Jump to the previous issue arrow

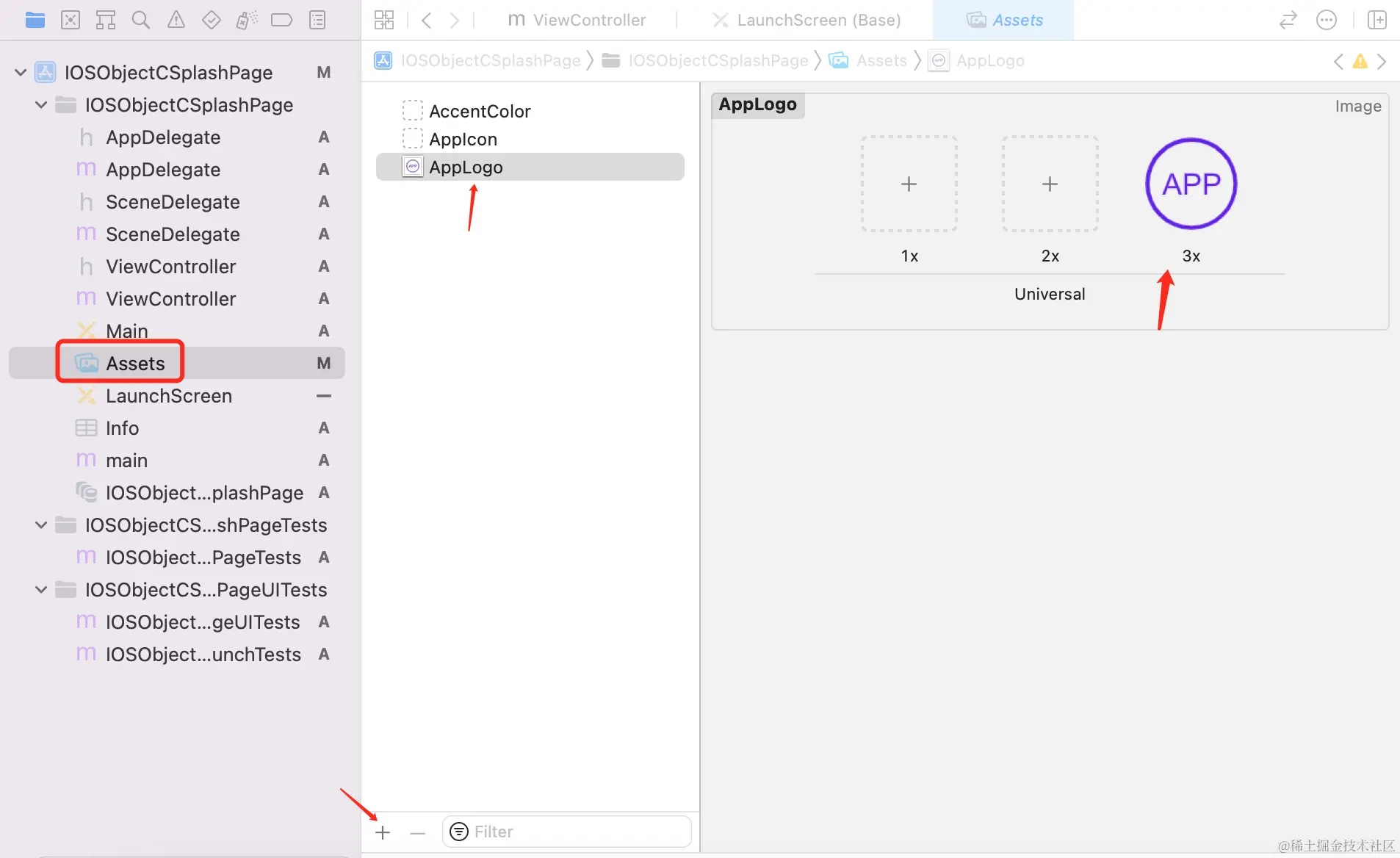[x=1338, y=61]
